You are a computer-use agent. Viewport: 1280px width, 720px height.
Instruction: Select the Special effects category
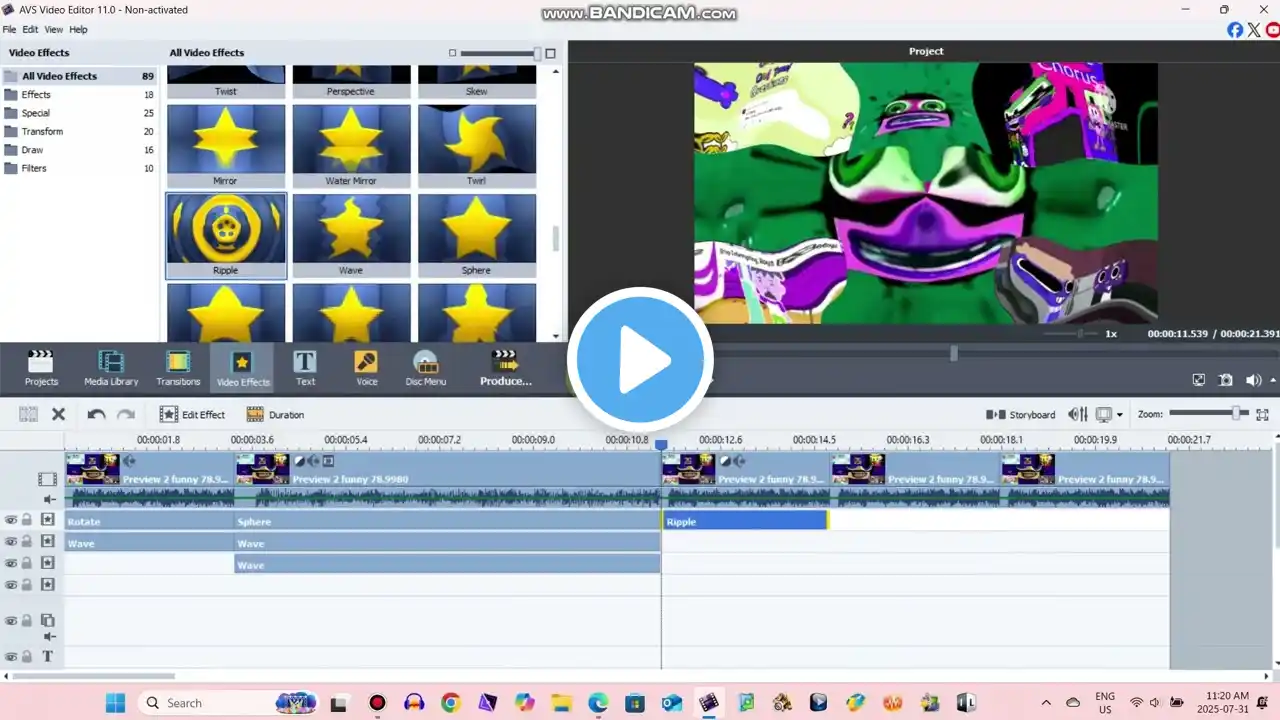point(79,113)
